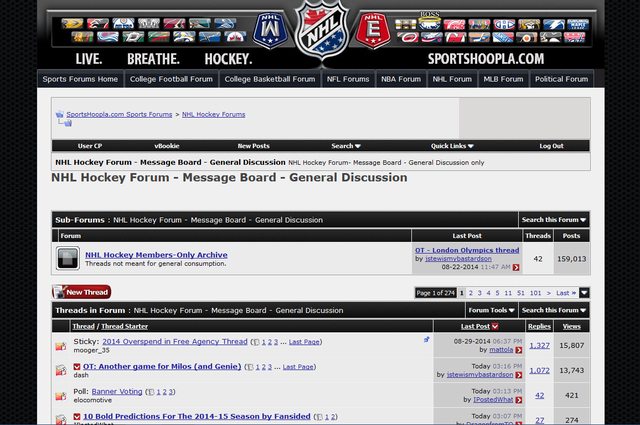Click the Philadelphia Flyers team logo
This screenshot has height=425, width=640.
tap(527, 37)
